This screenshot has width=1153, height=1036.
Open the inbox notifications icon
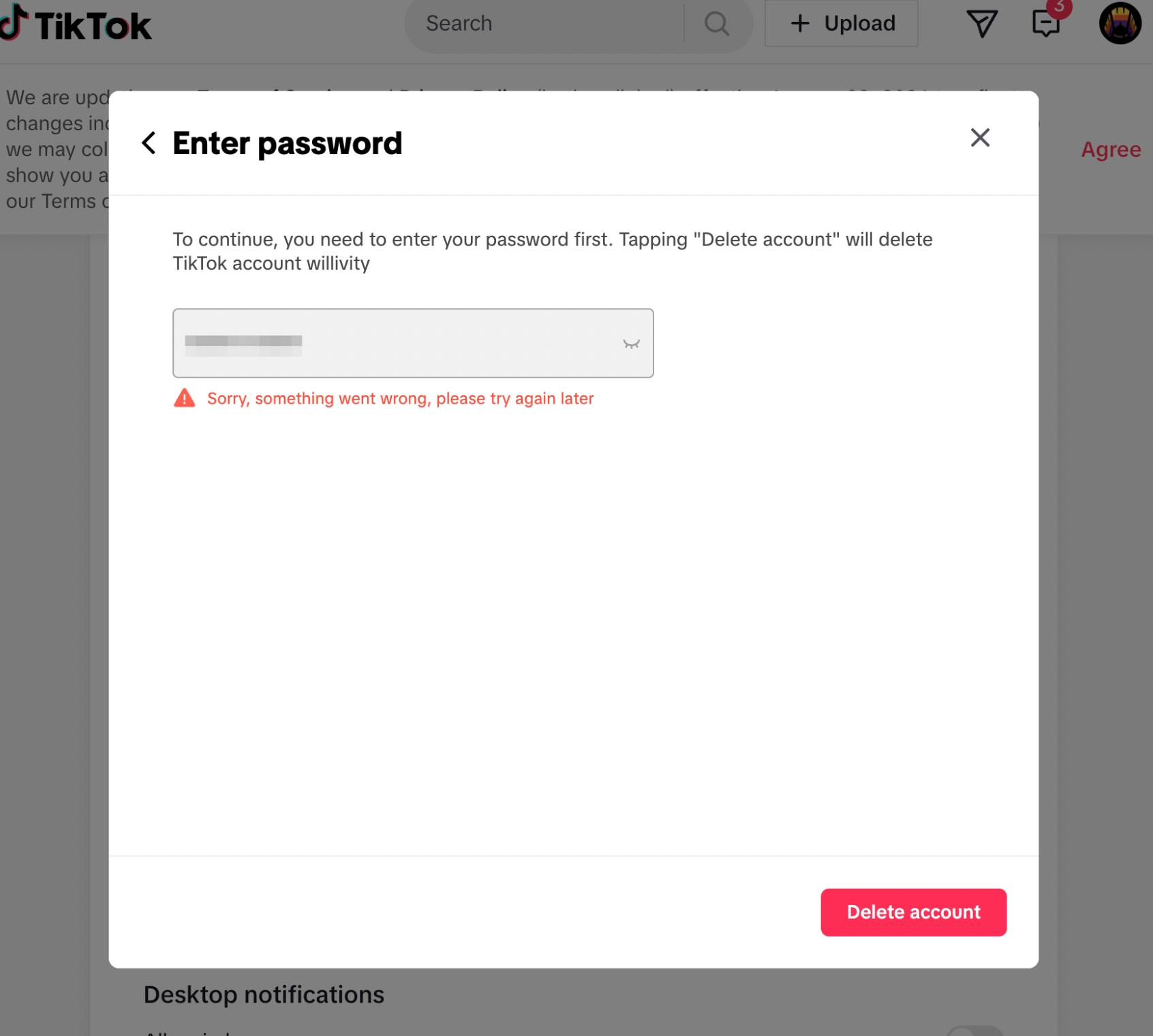(1045, 24)
